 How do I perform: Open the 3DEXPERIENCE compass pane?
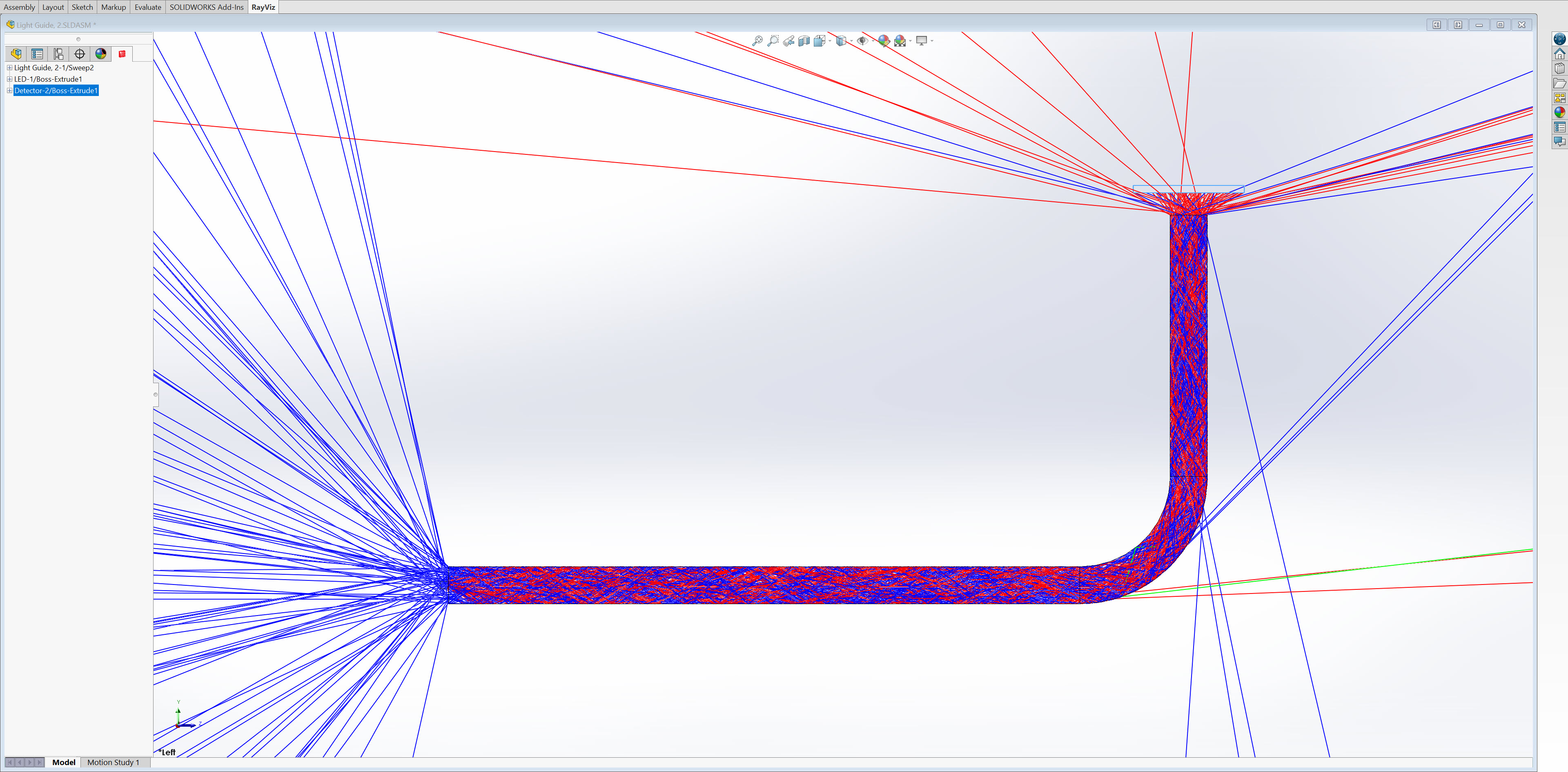(1559, 39)
